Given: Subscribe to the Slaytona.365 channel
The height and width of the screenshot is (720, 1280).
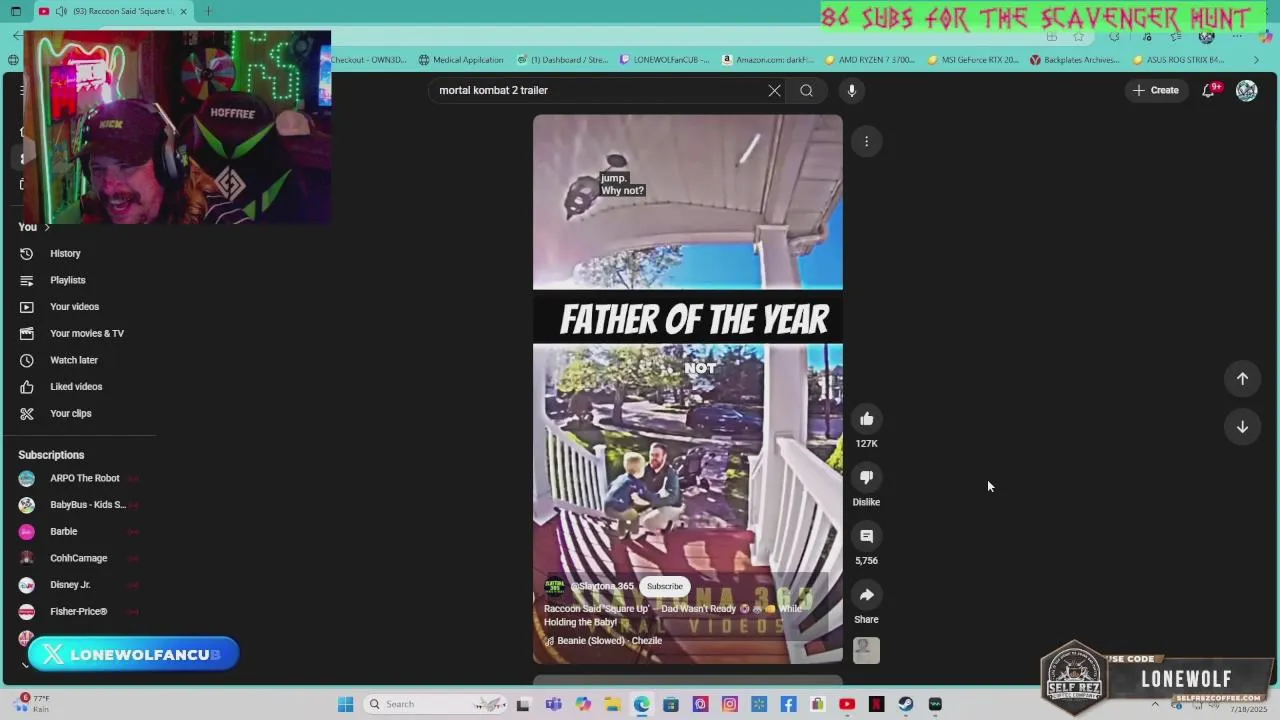Looking at the screenshot, I should pos(664,586).
